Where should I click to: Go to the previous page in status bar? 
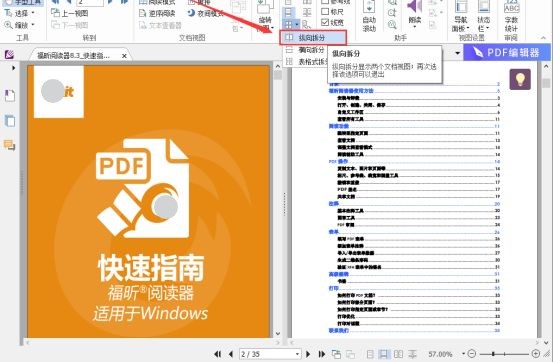pyautogui.click(x=231, y=354)
